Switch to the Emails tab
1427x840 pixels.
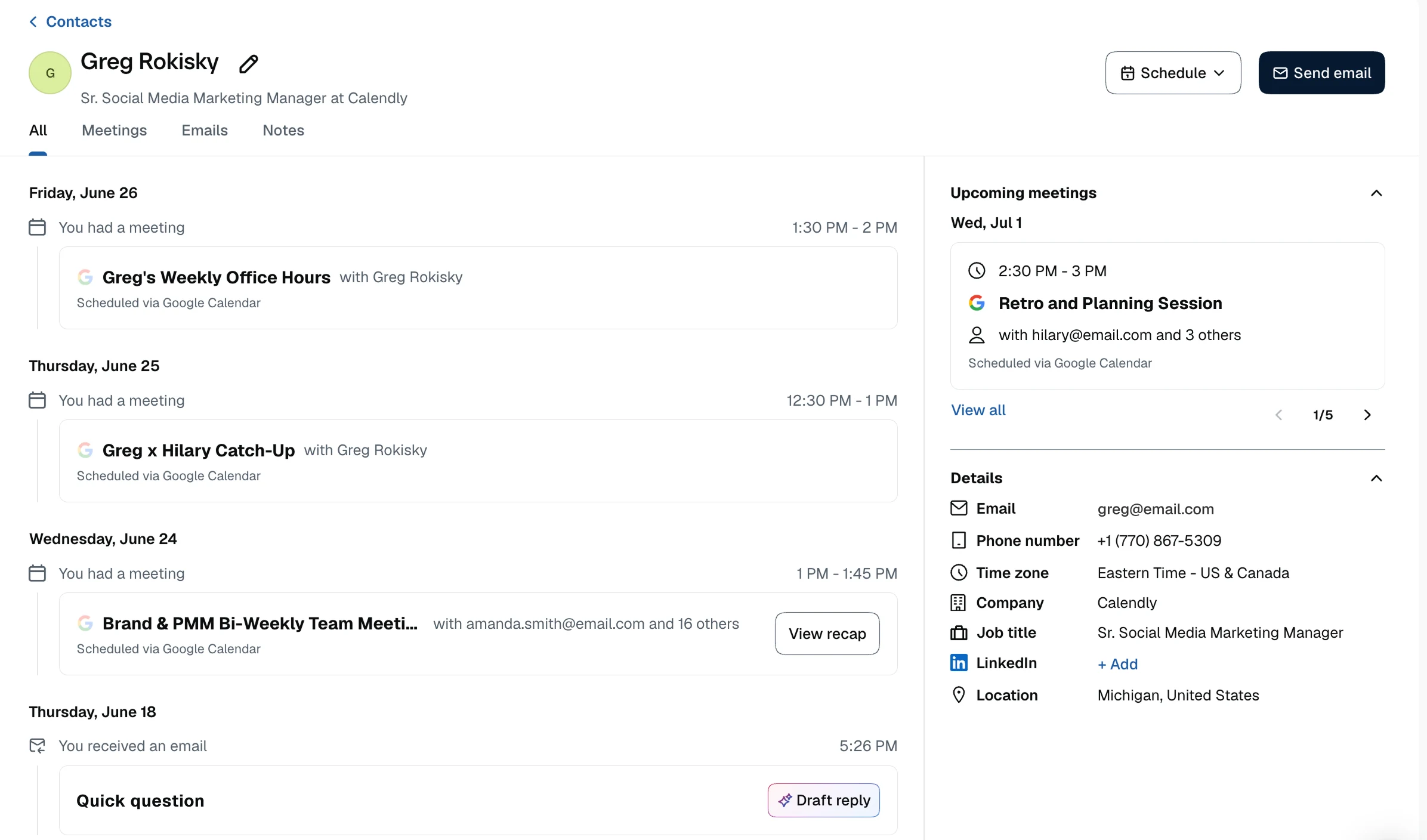click(x=205, y=130)
